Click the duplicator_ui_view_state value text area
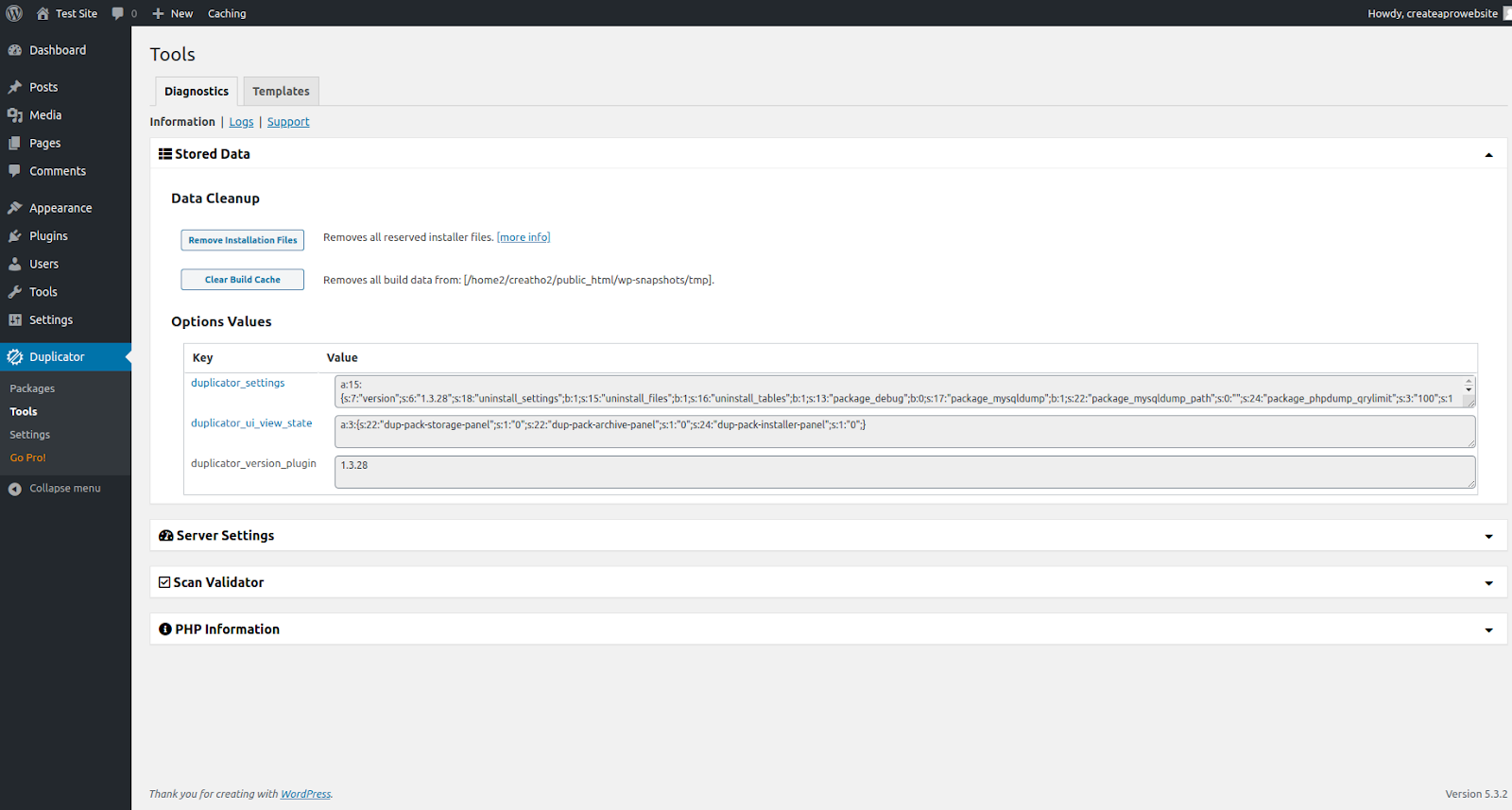Screen dimensions: 1512x810 [x=904, y=432]
